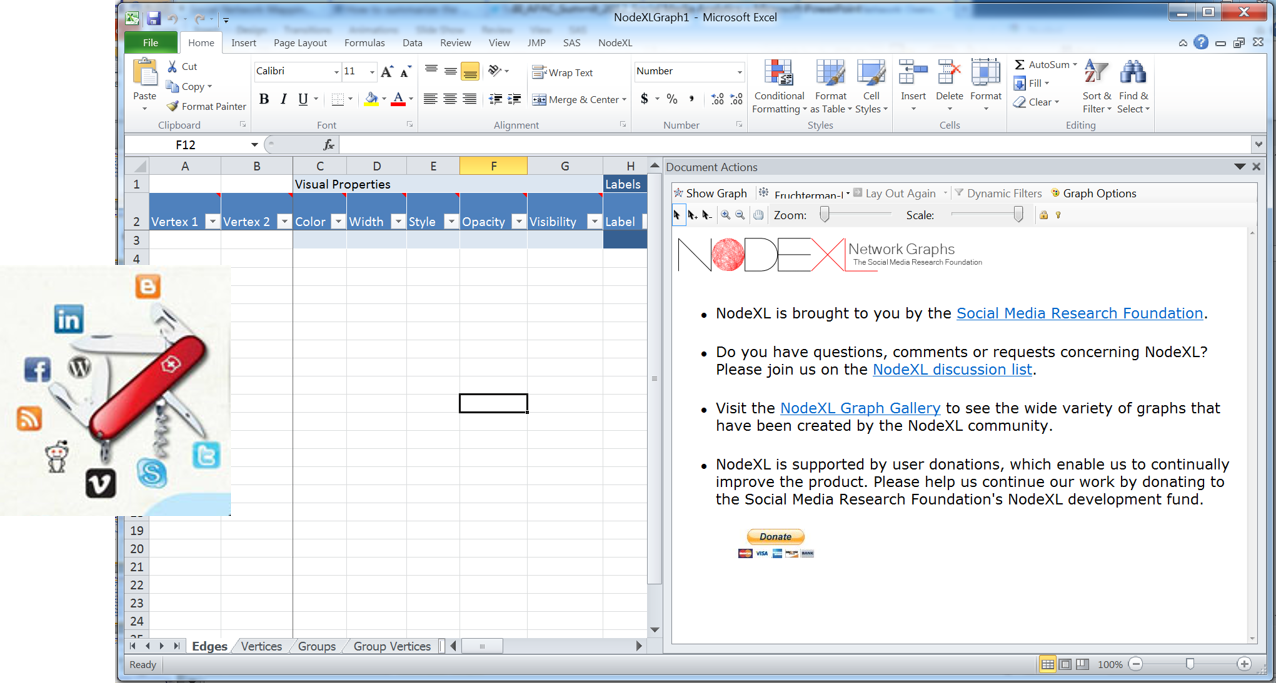
Task: Click the Insert Function fx icon
Action: point(328,145)
